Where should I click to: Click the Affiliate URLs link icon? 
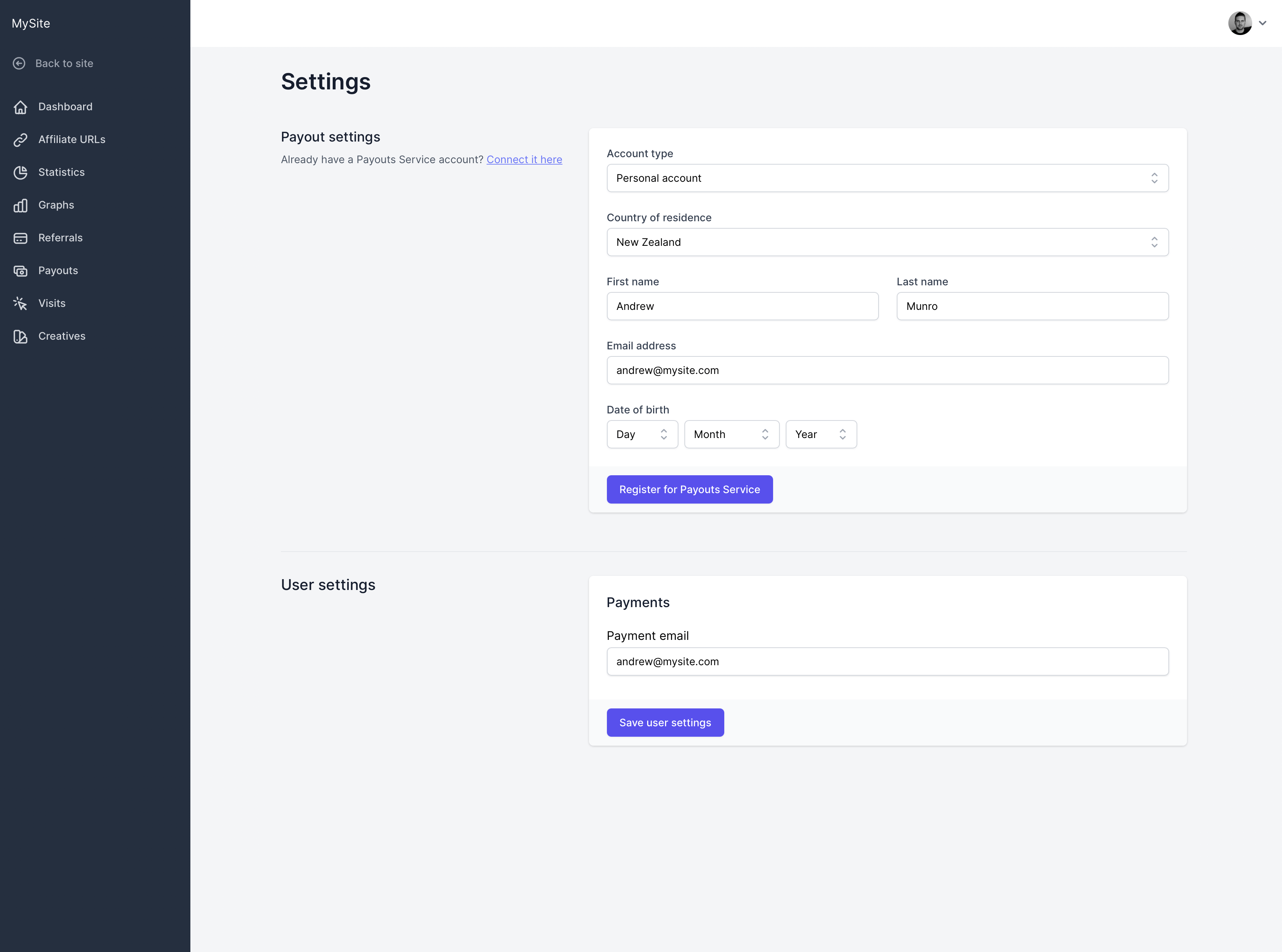pos(20,140)
